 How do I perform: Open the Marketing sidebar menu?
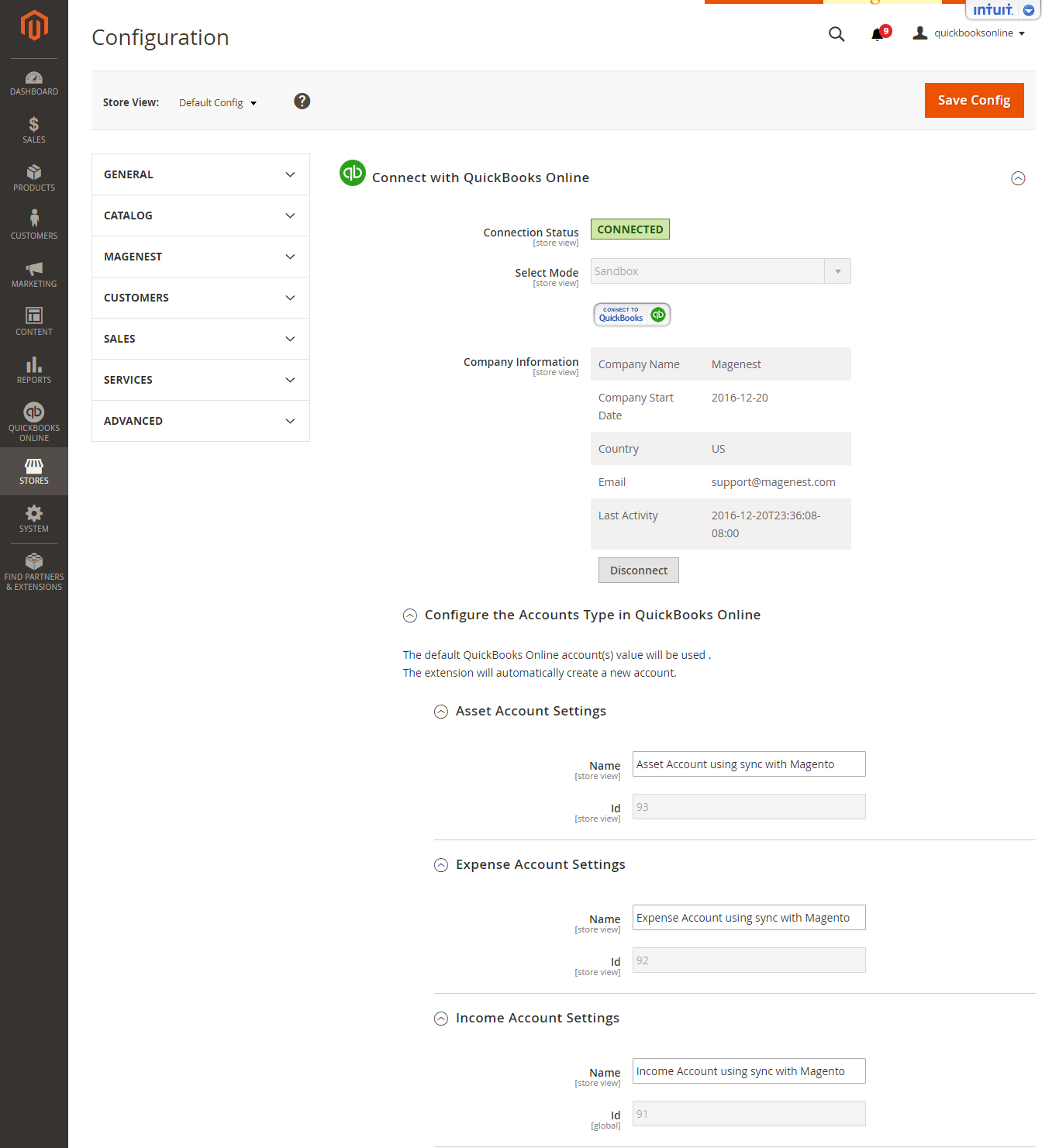34,274
